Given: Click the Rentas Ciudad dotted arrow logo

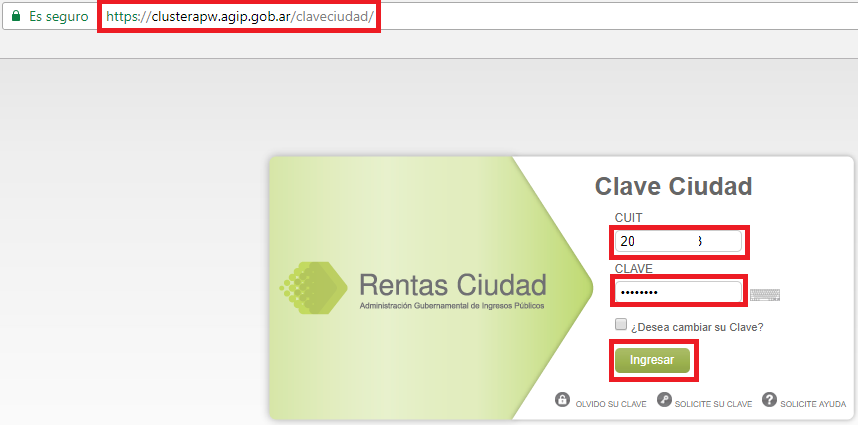Looking at the screenshot, I should [312, 287].
